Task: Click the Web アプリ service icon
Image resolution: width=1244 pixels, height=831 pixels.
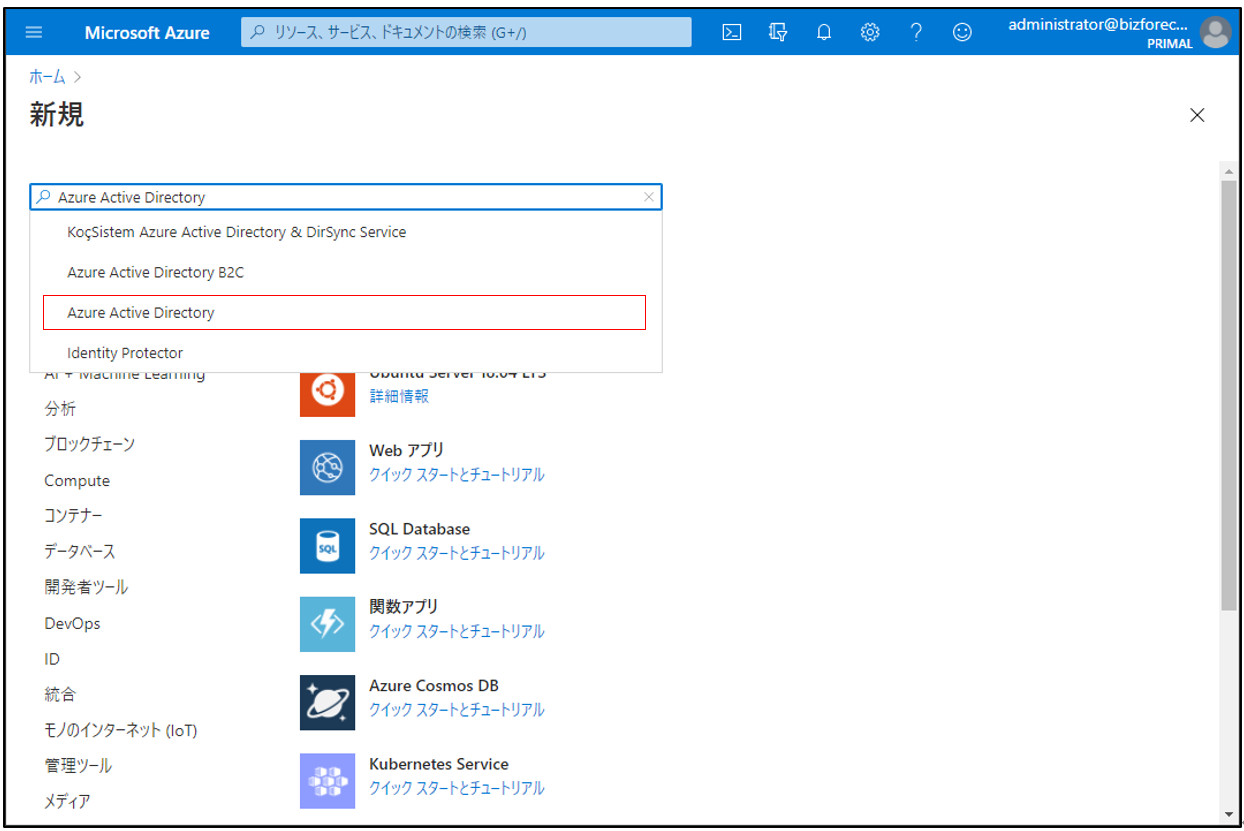Action: (x=327, y=467)
